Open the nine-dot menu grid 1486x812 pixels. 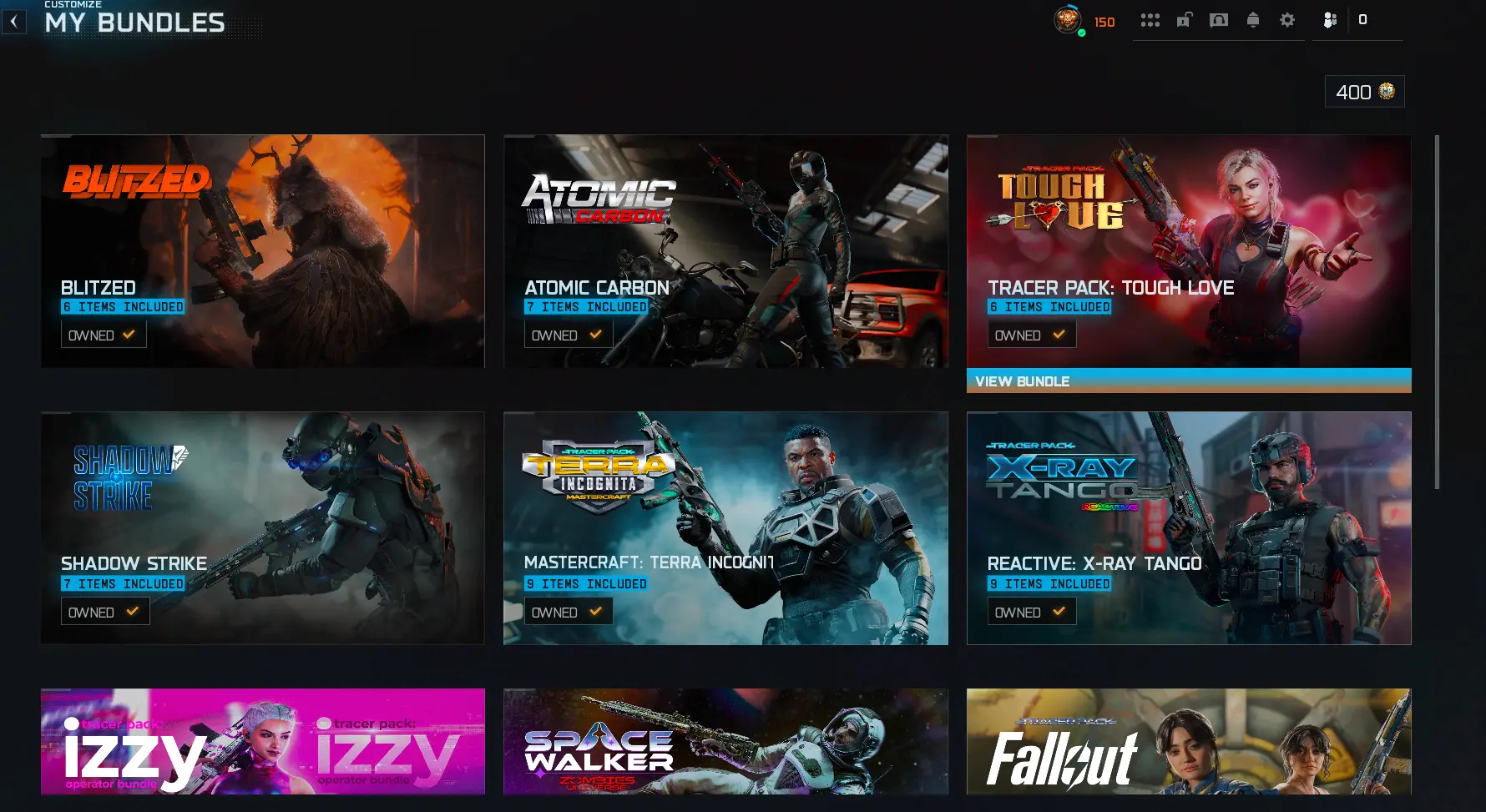pos(1150,20)
